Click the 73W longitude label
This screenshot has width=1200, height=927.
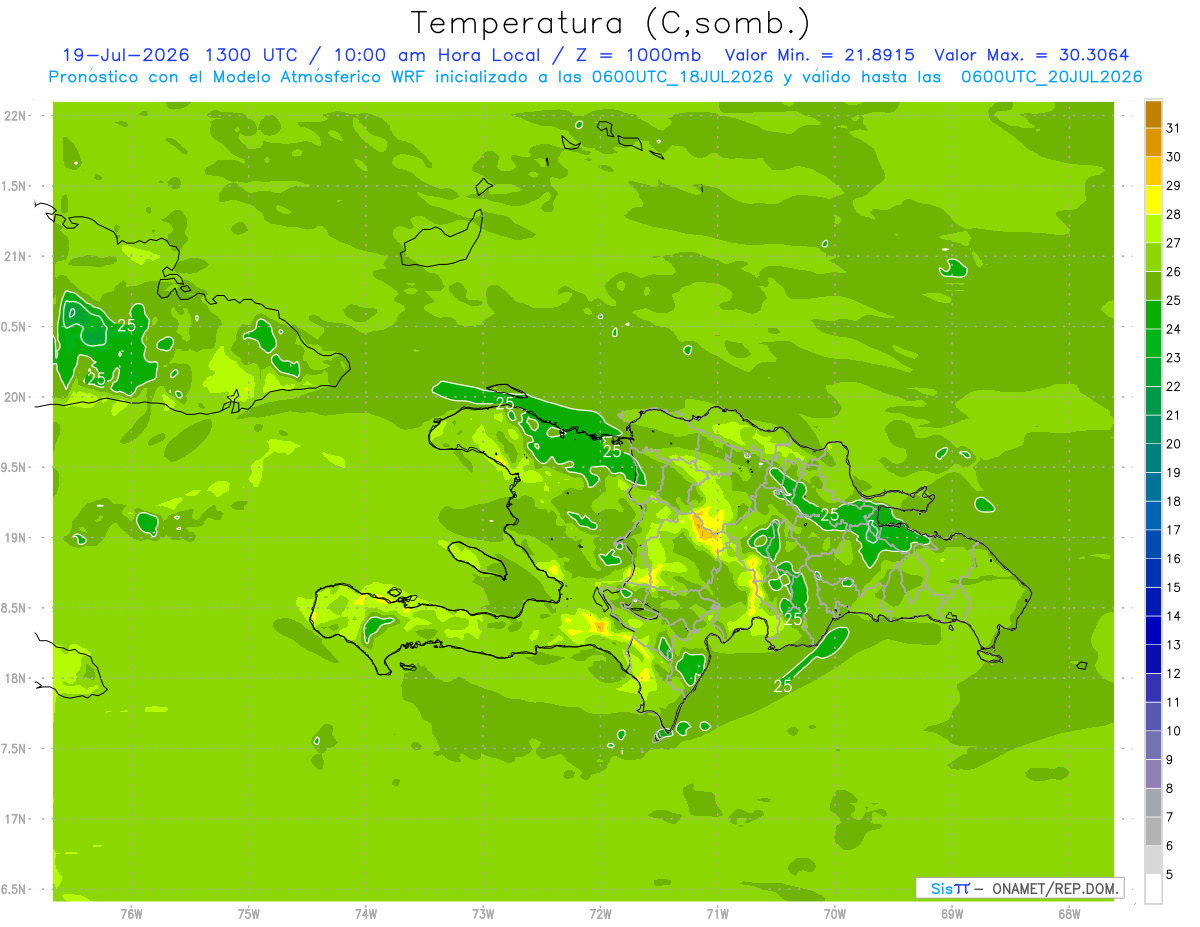[x=483, y=913]
